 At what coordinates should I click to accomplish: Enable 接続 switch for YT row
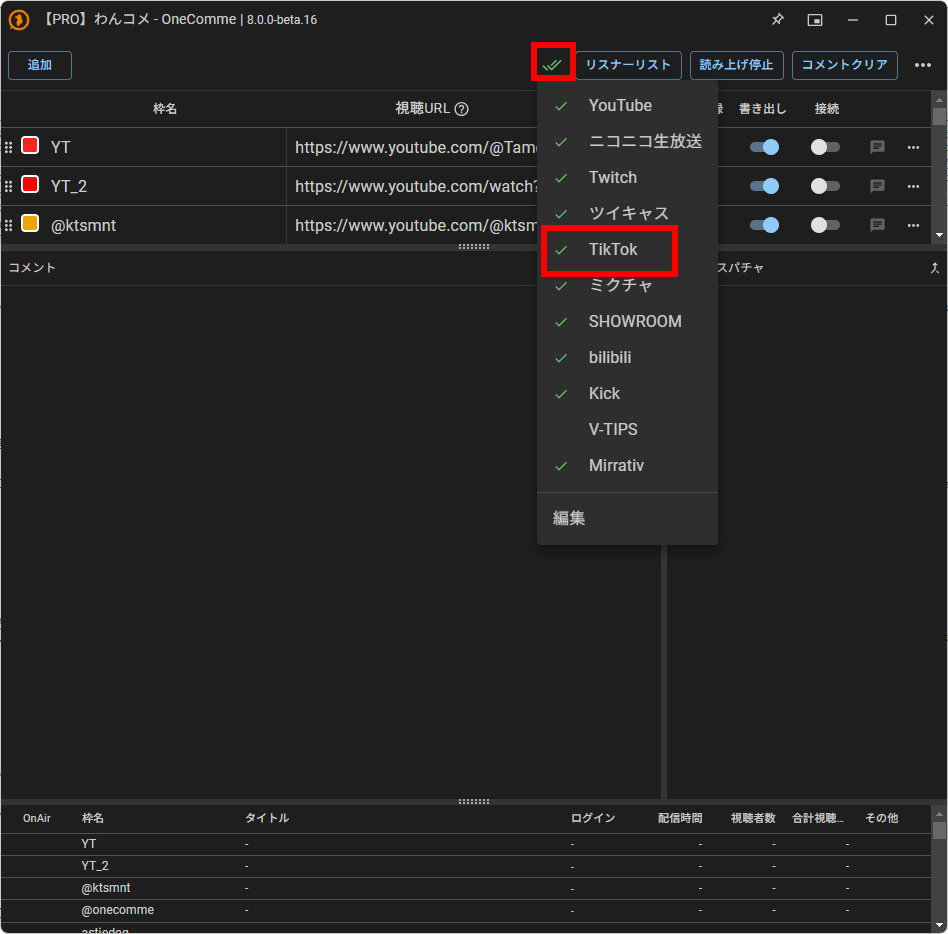point(825,147)
